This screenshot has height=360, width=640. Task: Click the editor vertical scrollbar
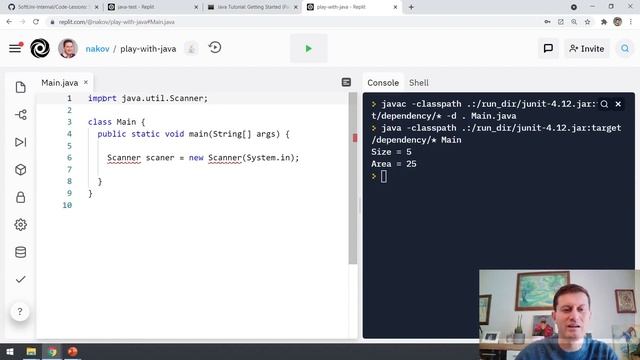pos(353,178)
